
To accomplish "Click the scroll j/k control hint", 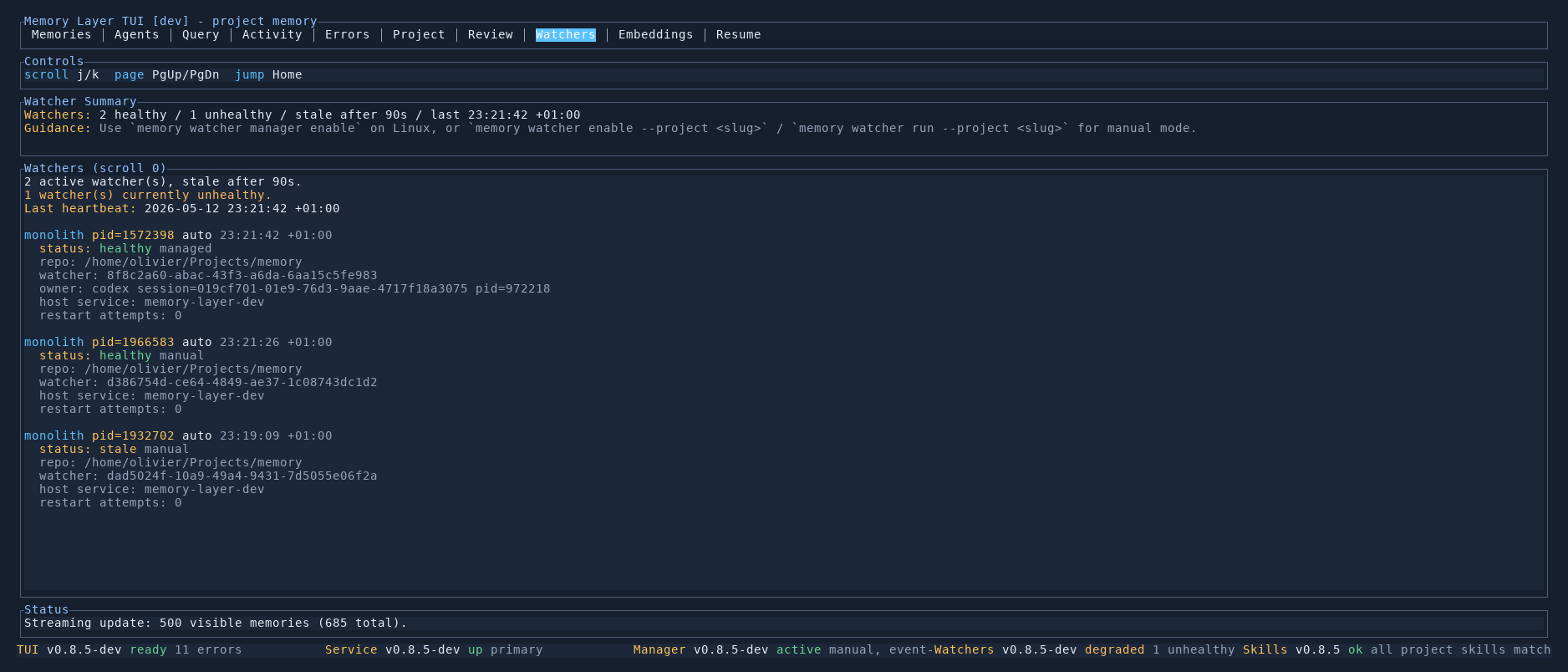I will coord(62,74).
